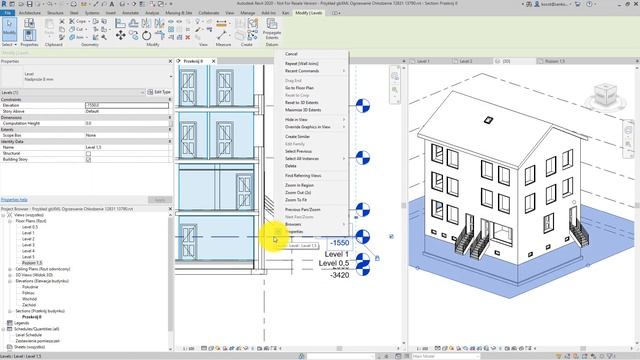Click the lock icon near Level 1 head

coord(377,258)
